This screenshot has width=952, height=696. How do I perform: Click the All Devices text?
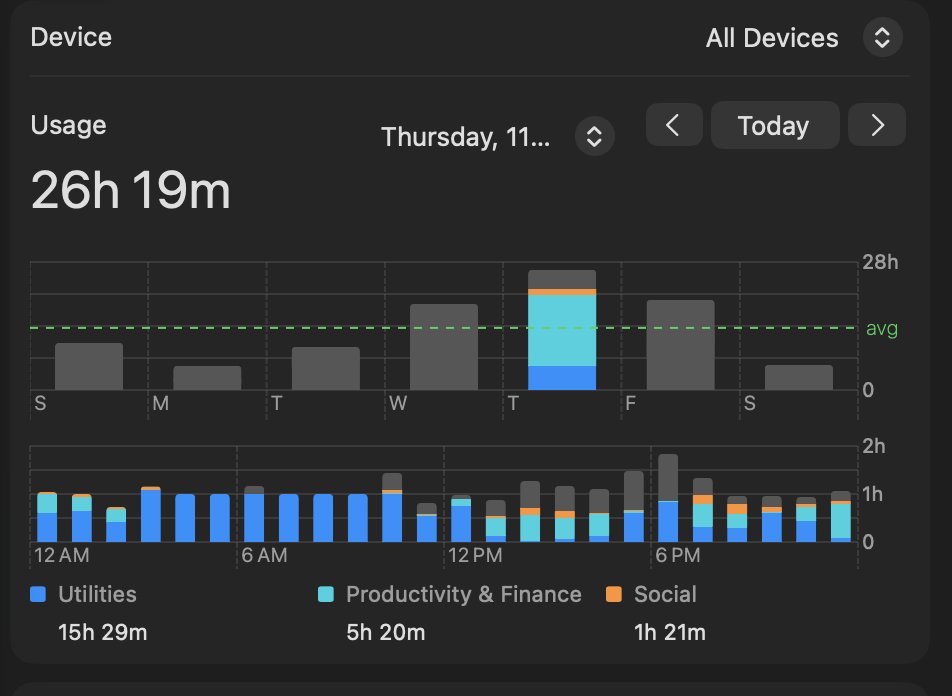pyautogui.click(x=772, y=38)
